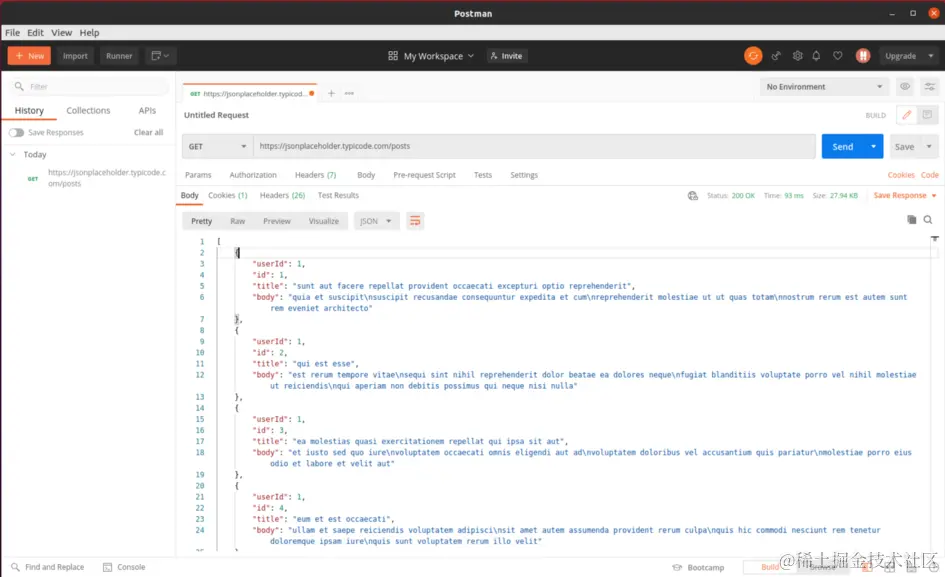The height and width of the screenshot is (577, 945).
Task: Click the network globe icon near Status
Action: pyautogui.click(x=692, y=195)
